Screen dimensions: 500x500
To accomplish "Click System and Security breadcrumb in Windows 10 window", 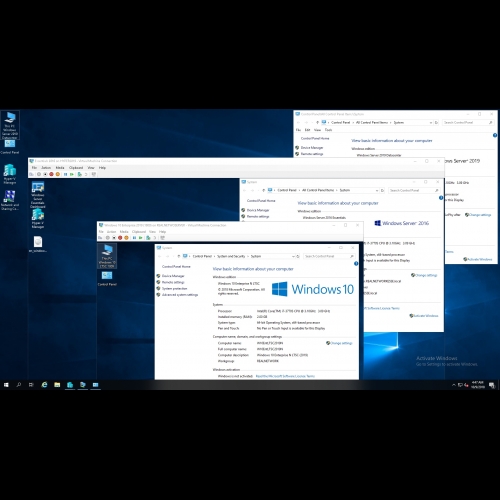I will (231, 256).
